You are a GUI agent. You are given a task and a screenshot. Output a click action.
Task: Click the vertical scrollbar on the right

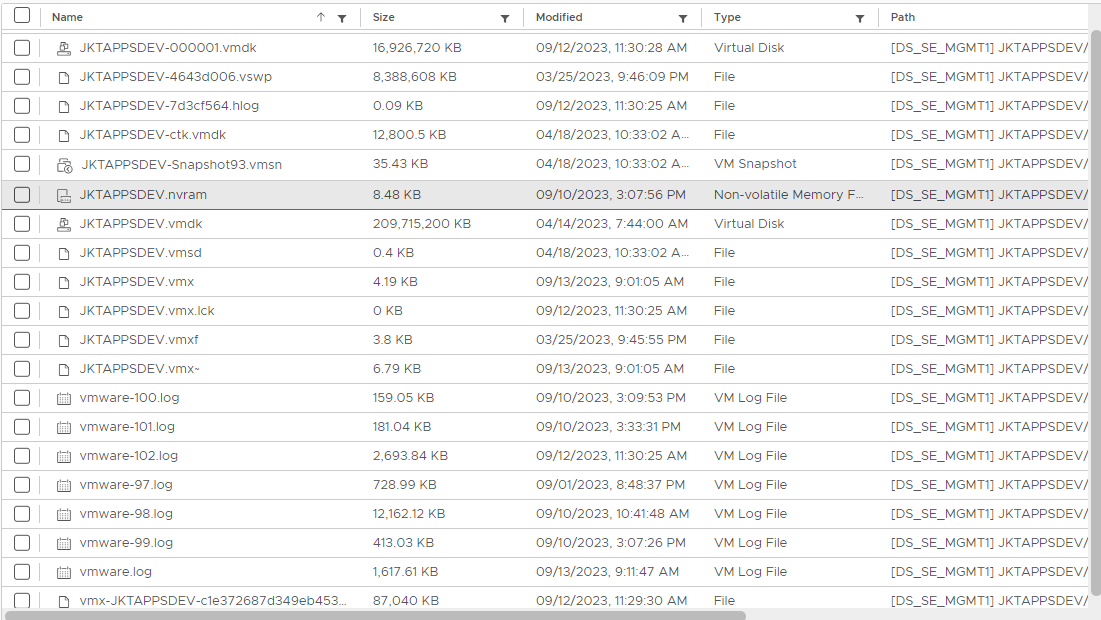pos(1094,300)
